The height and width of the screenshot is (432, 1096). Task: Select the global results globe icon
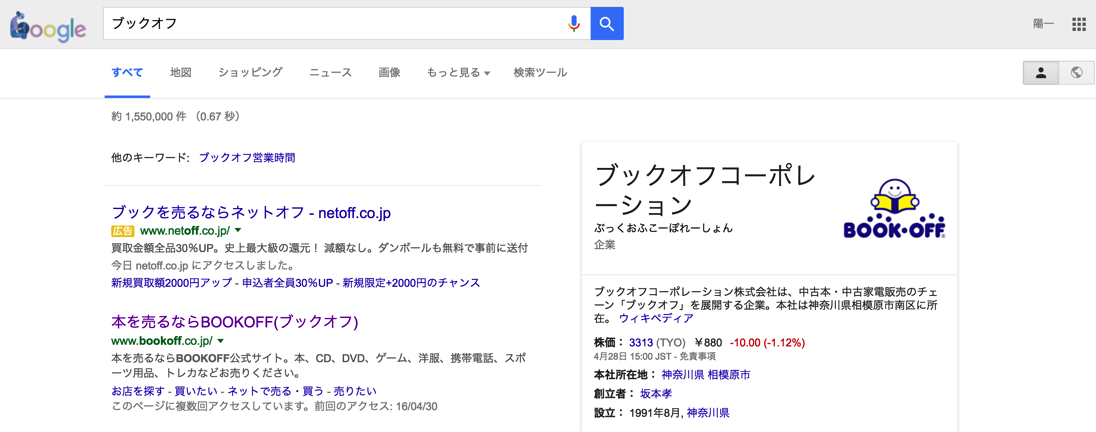point(1076,73)
